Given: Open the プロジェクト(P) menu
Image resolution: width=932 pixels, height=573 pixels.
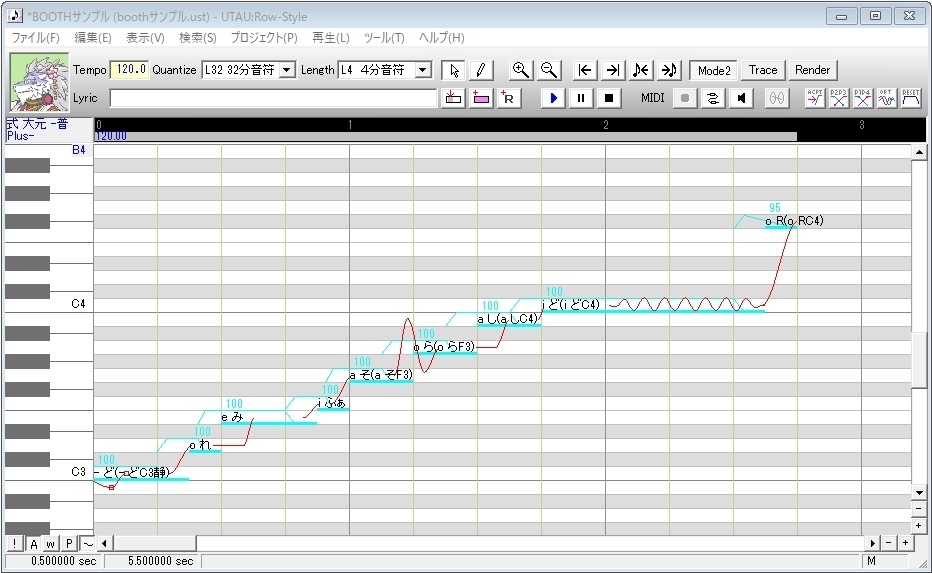Looking at the screenshot, I should [264, 38].
